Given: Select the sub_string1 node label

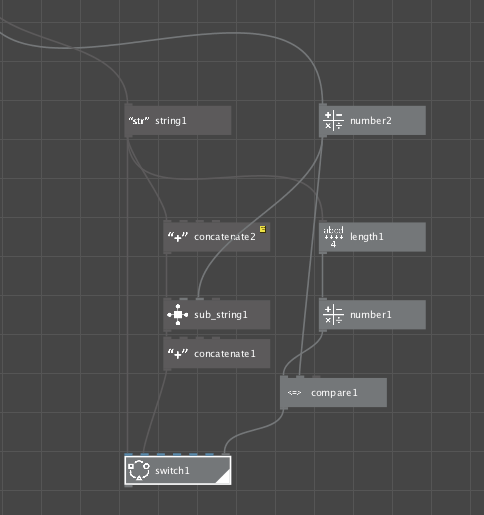Looking at the screenshot, I should (221, 315).
